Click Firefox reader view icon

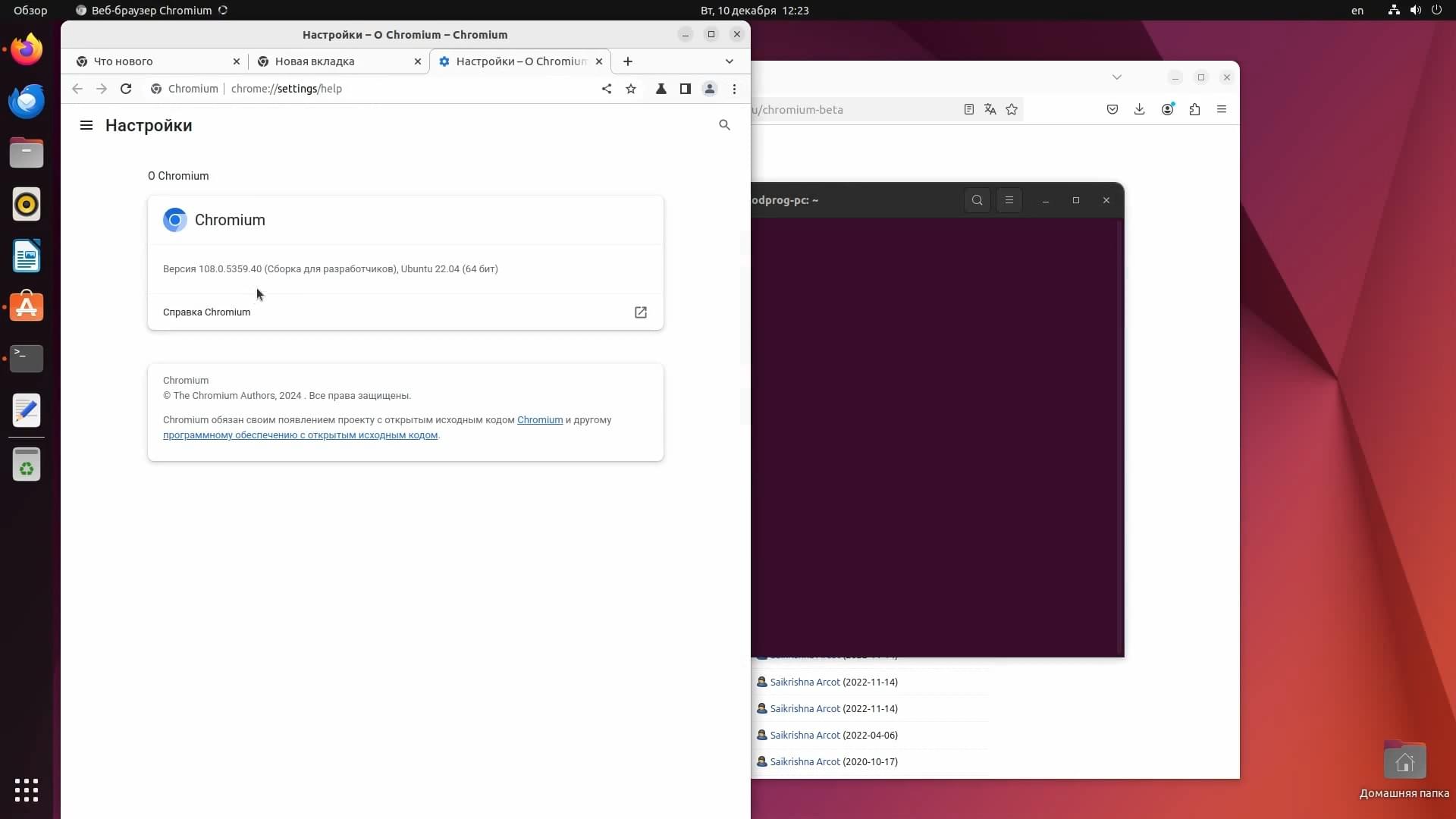(x=969, y=109)
